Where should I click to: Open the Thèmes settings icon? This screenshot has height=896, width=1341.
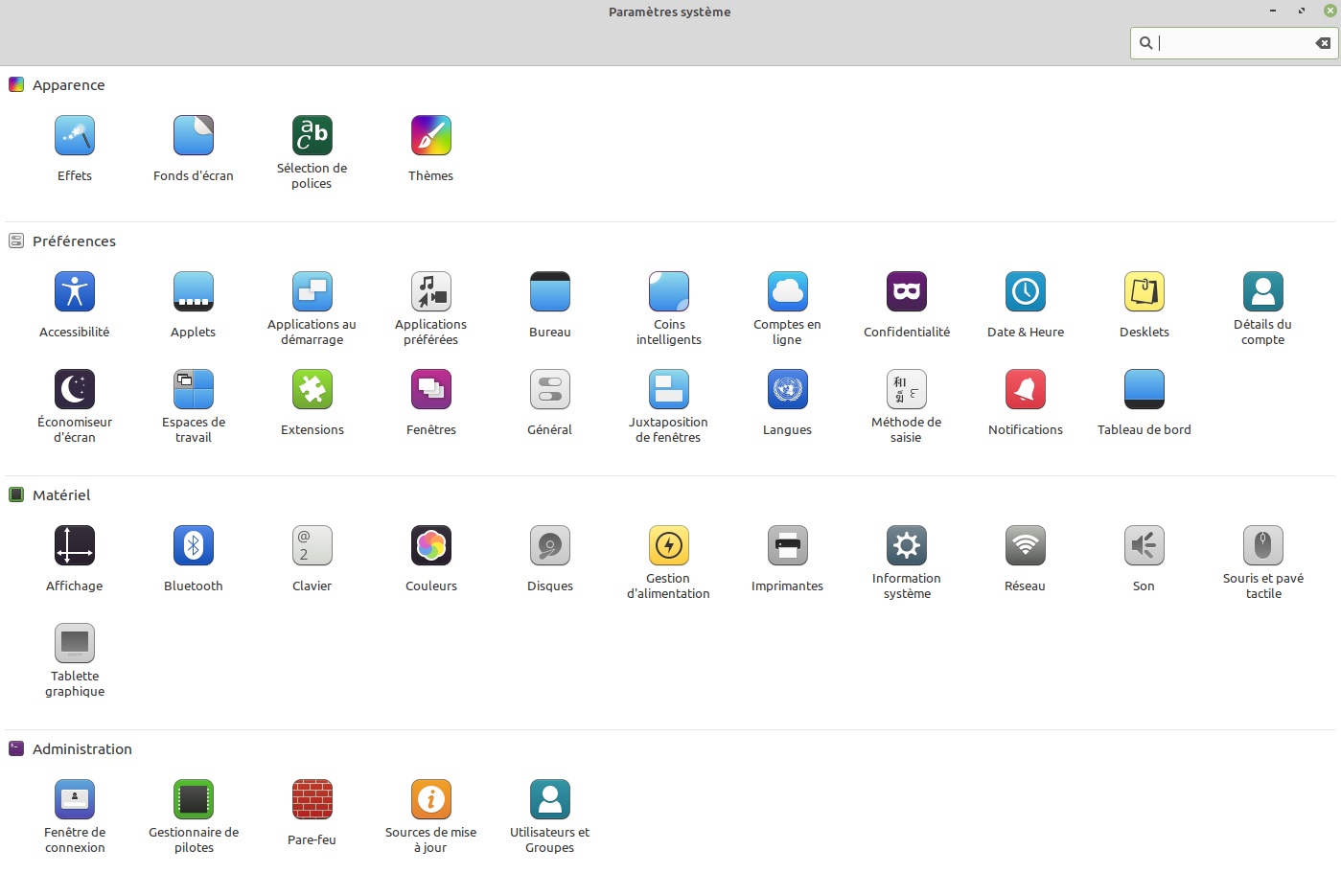click(x=431, y=136)
